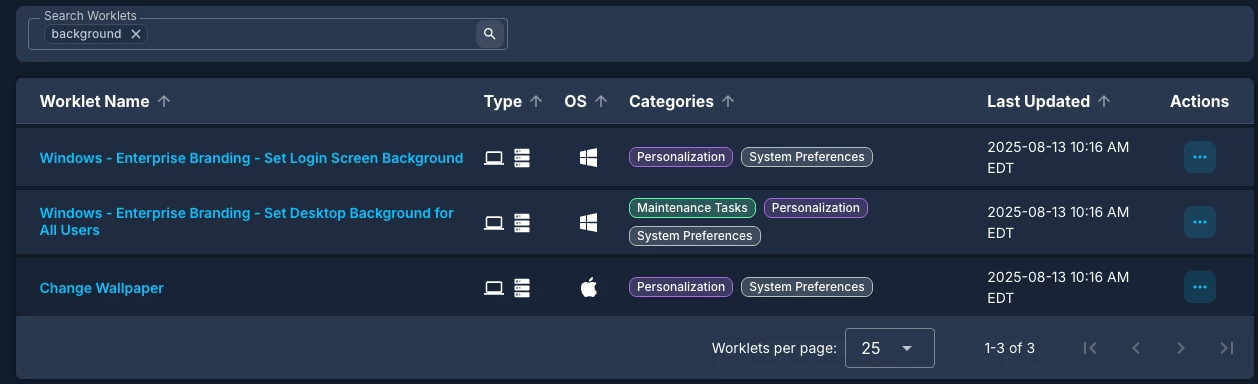The image size is (1258, 384).
Task: Open actions for Set Desktop Background worklet
Action: coord(1200,222)
